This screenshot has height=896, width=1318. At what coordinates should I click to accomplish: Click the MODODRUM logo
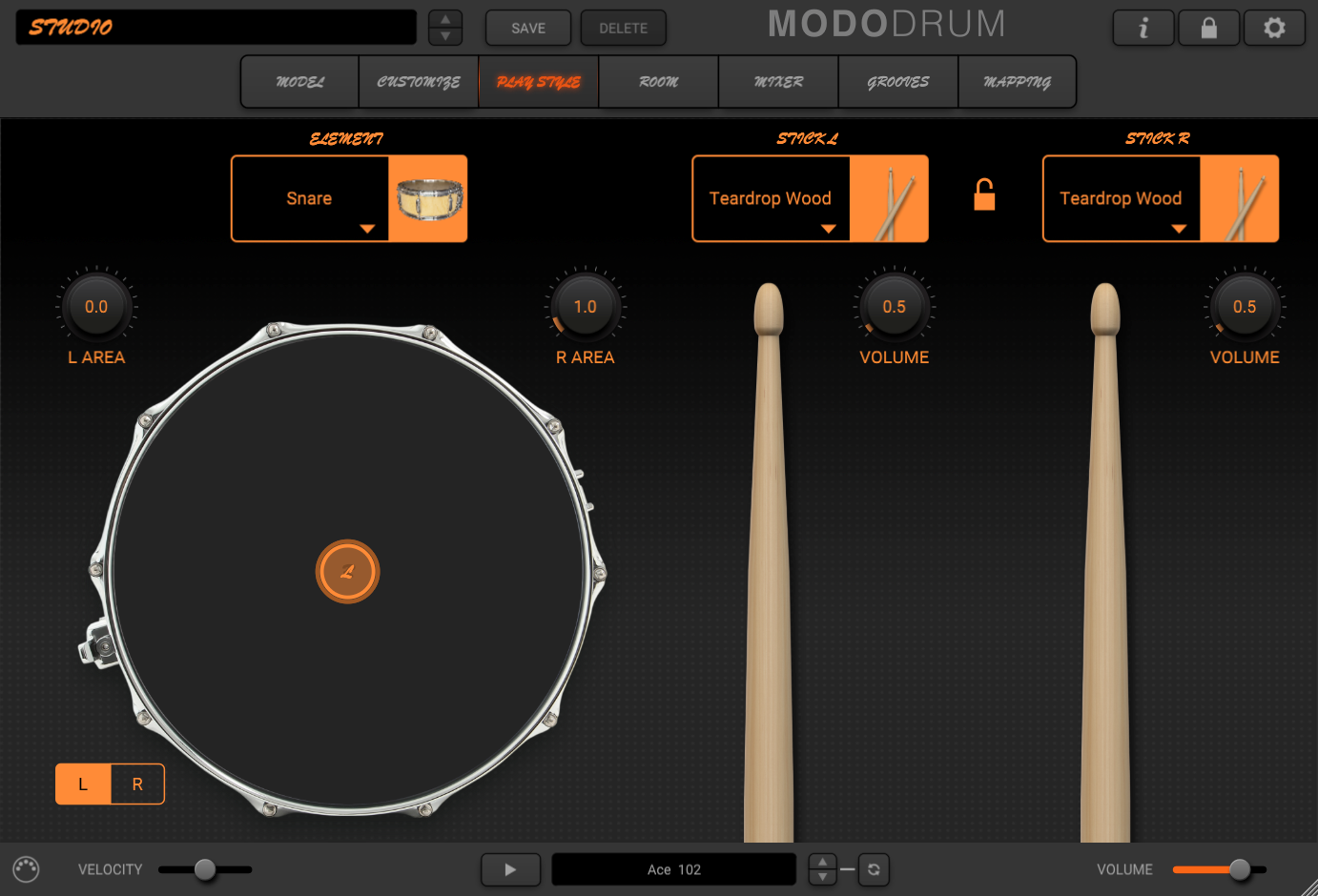coord(887,25)
